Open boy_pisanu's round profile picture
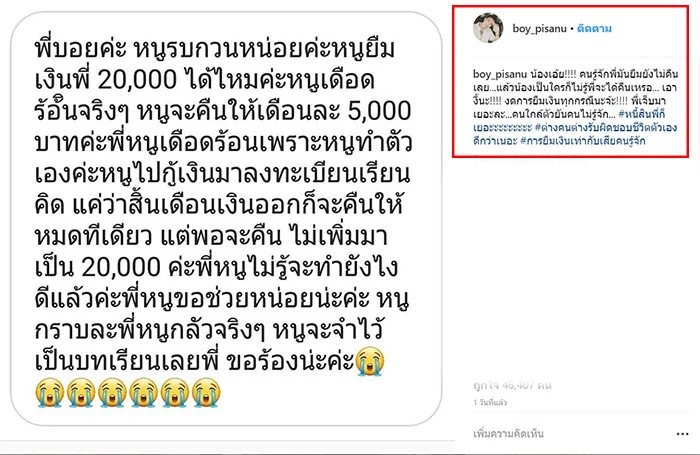Viewport: 700px width, 455px height. (x=488, y=28)
